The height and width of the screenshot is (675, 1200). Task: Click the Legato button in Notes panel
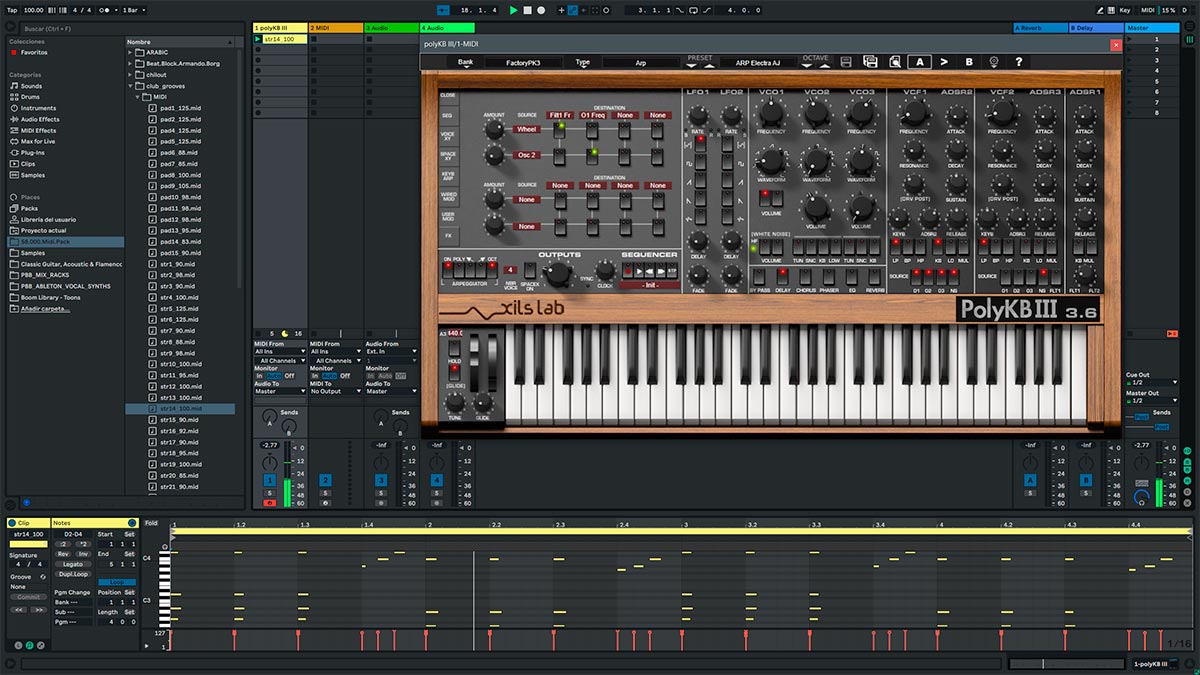[73, 564]
